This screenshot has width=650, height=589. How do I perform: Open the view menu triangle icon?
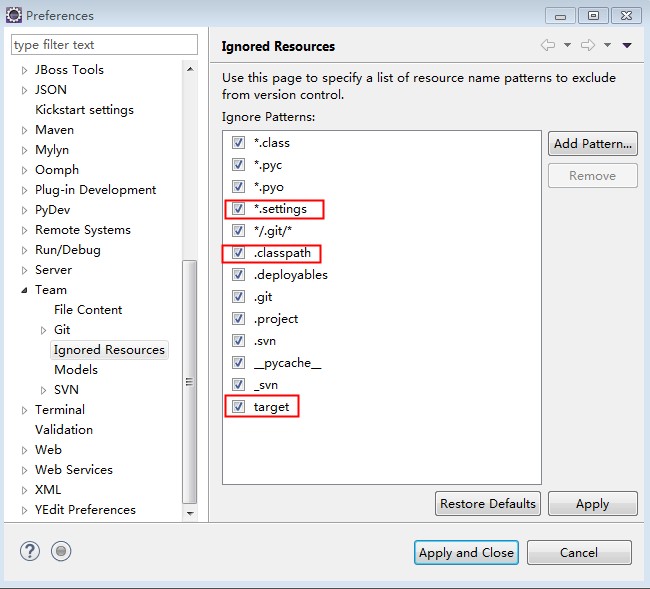tap(627, 45)
